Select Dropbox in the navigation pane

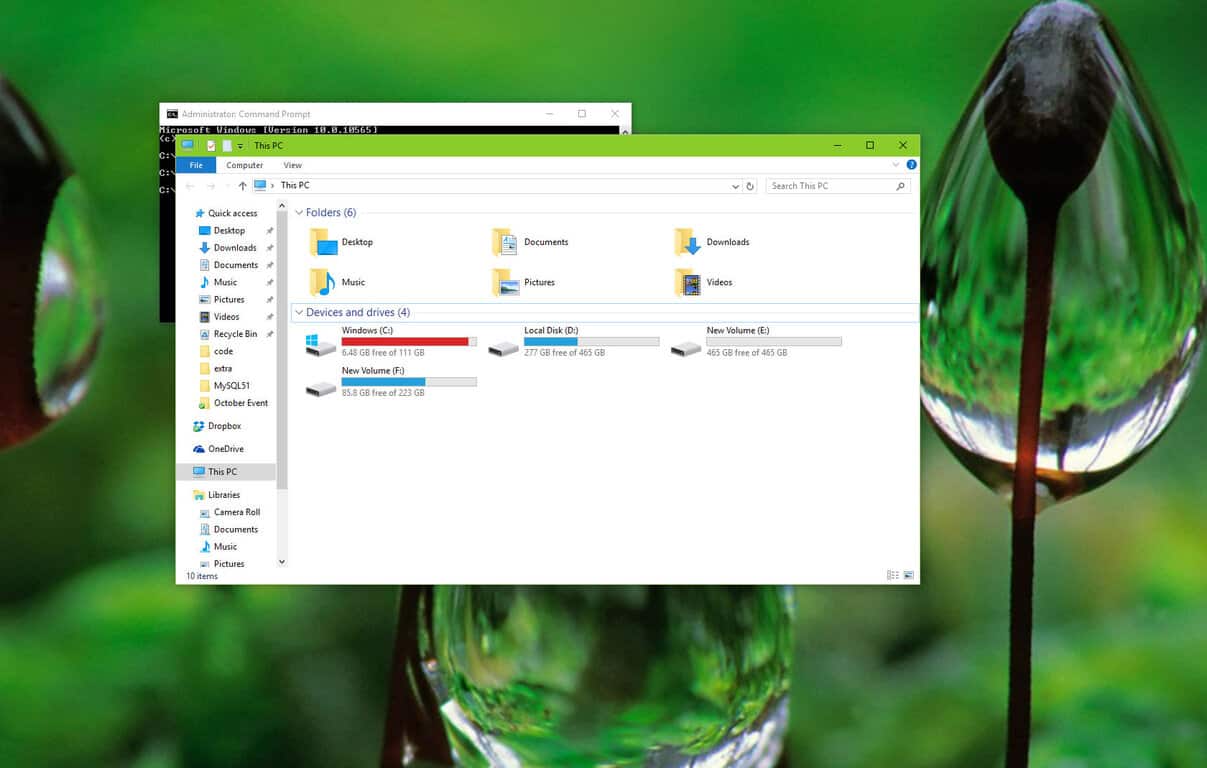click(224, 426)
